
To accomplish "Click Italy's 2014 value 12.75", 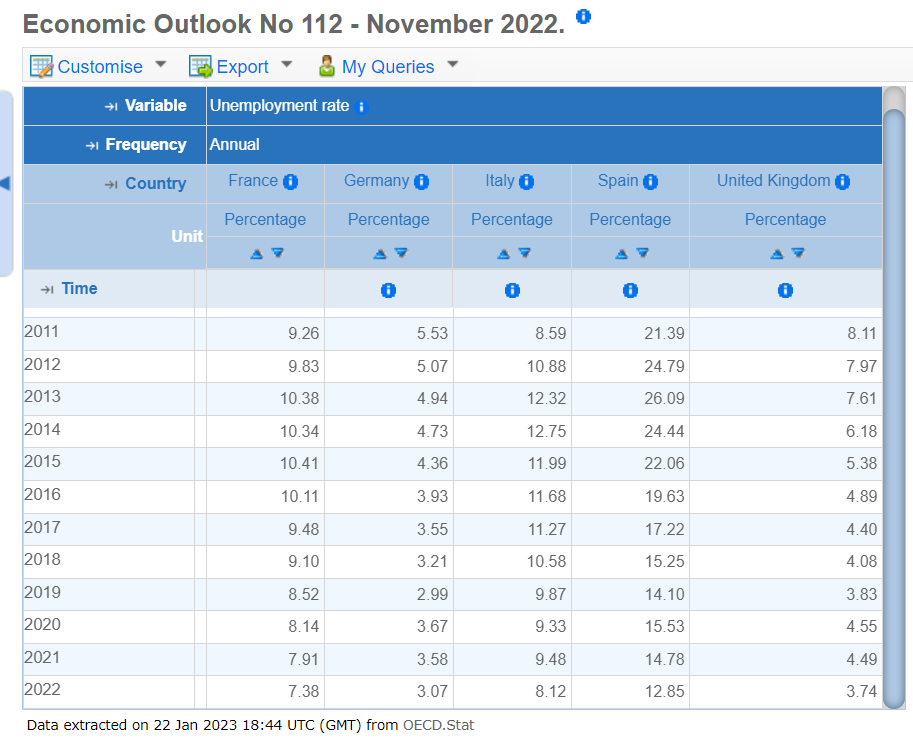I will (x=546, y=432).
